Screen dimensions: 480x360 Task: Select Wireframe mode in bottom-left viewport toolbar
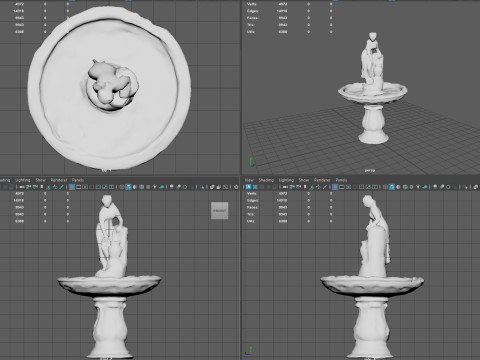(122, 187)
